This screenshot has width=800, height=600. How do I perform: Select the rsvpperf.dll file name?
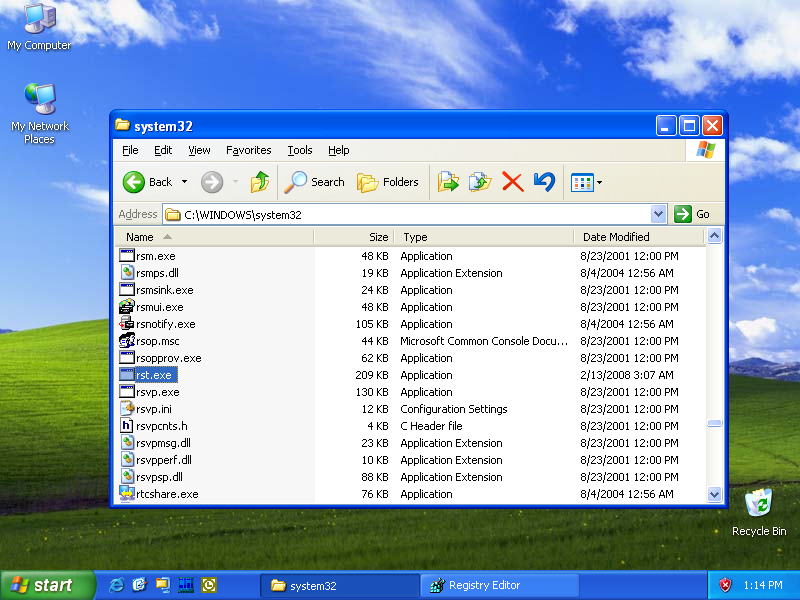pos(164,460)
